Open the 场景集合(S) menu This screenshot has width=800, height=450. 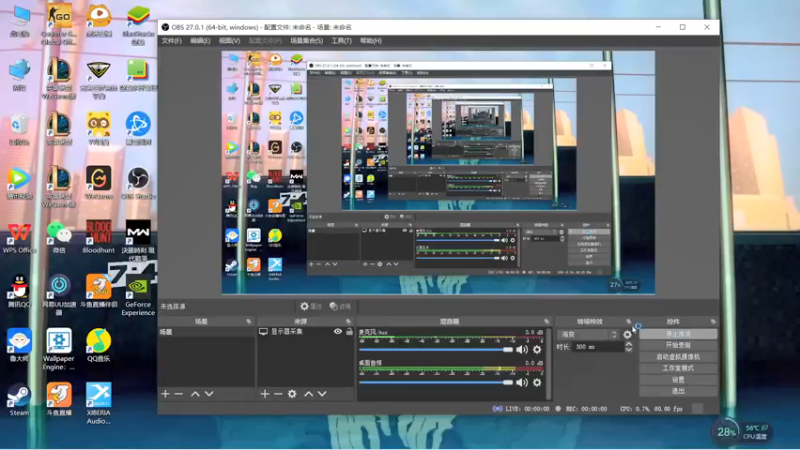(x=306, y=41)
